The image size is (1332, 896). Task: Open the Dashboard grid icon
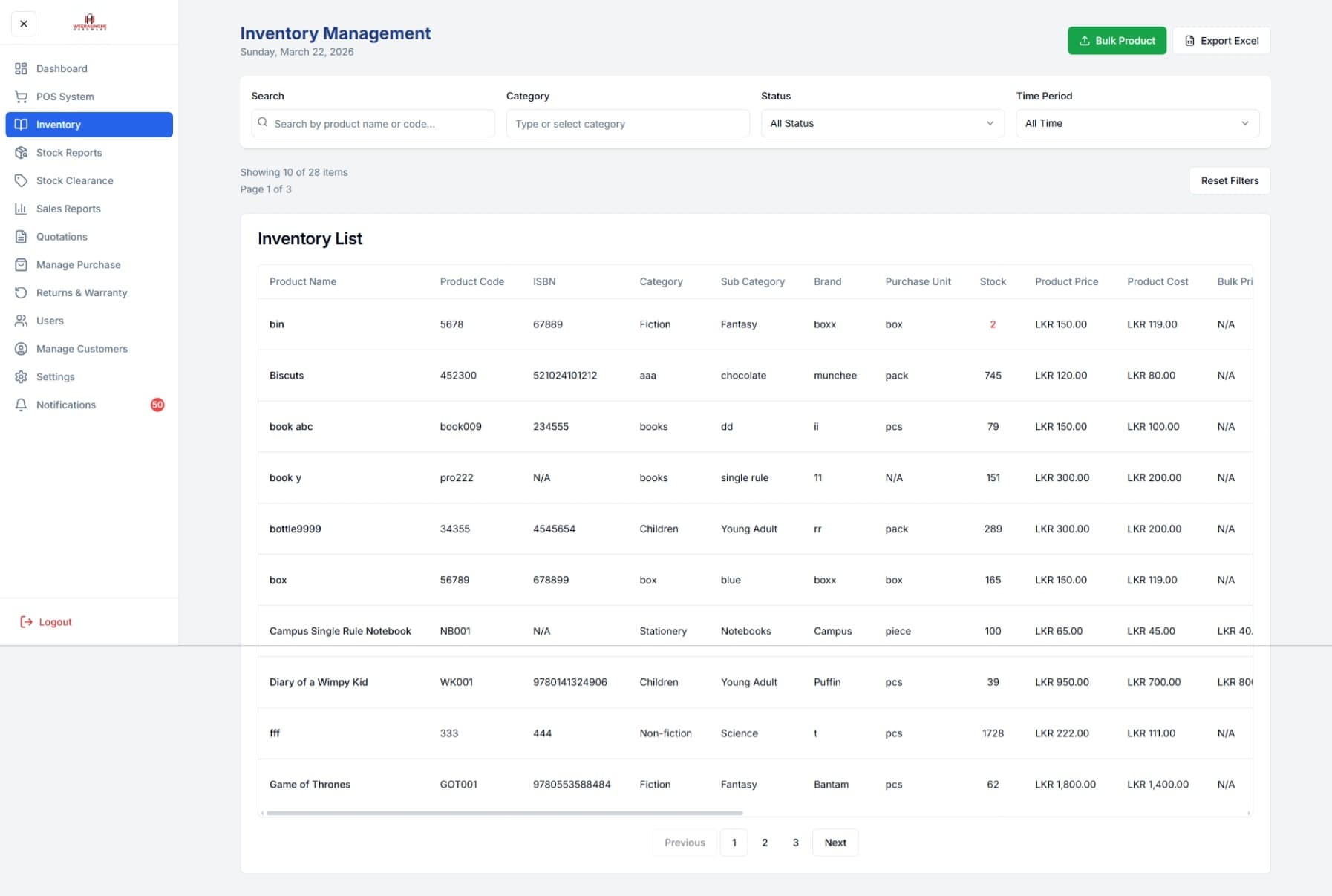pos(21,68)
